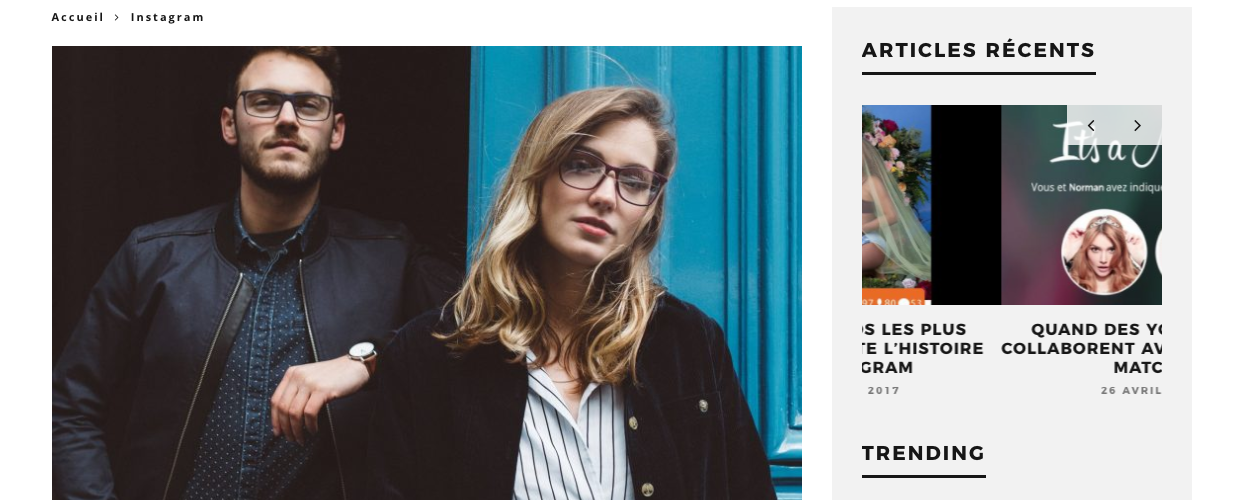The width and height of the screenshot is (1255, 500).
Task: Click the '2017' article date
Action: click(884, 390)
